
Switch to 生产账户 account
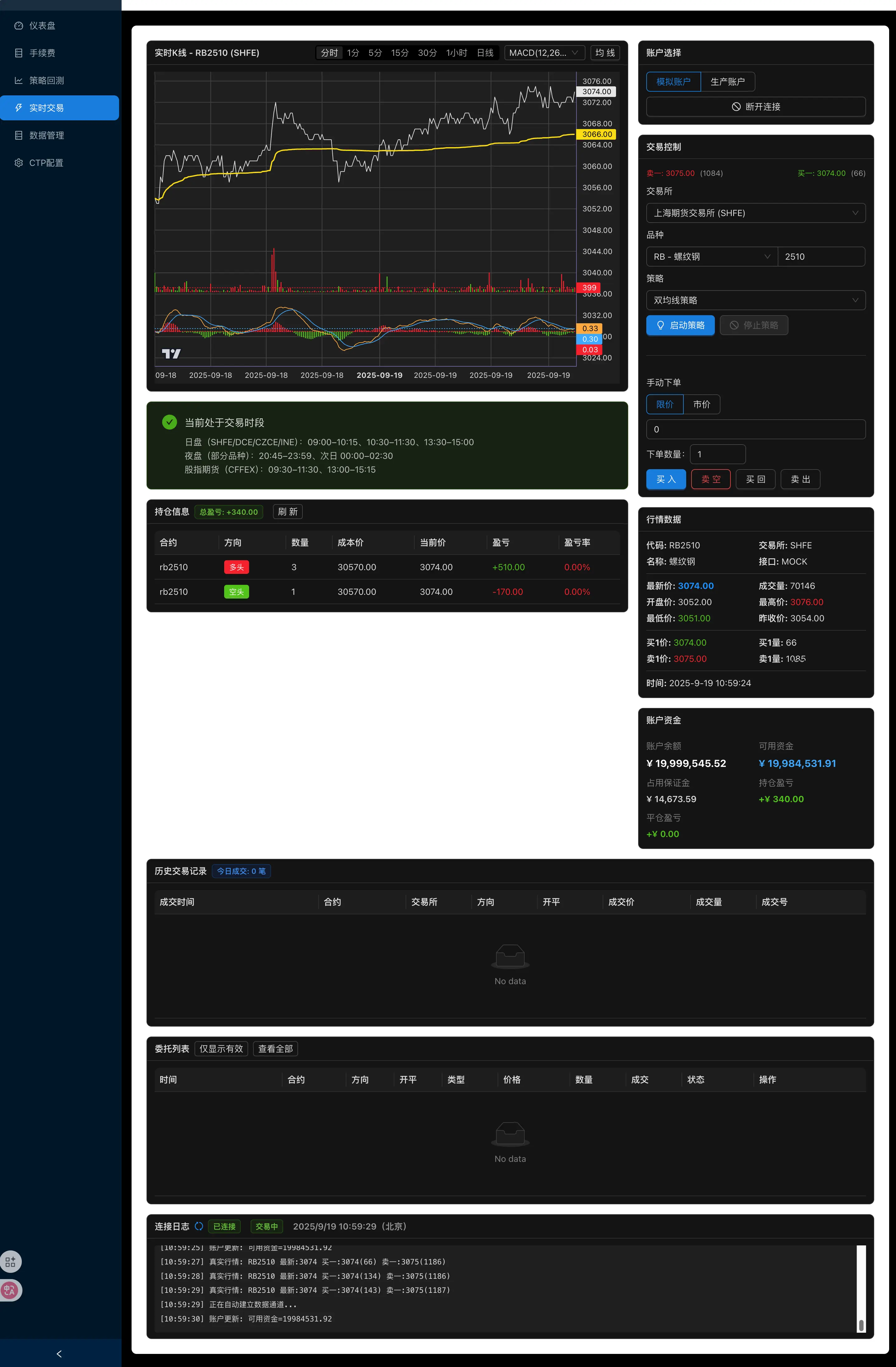tap(727, 82)
